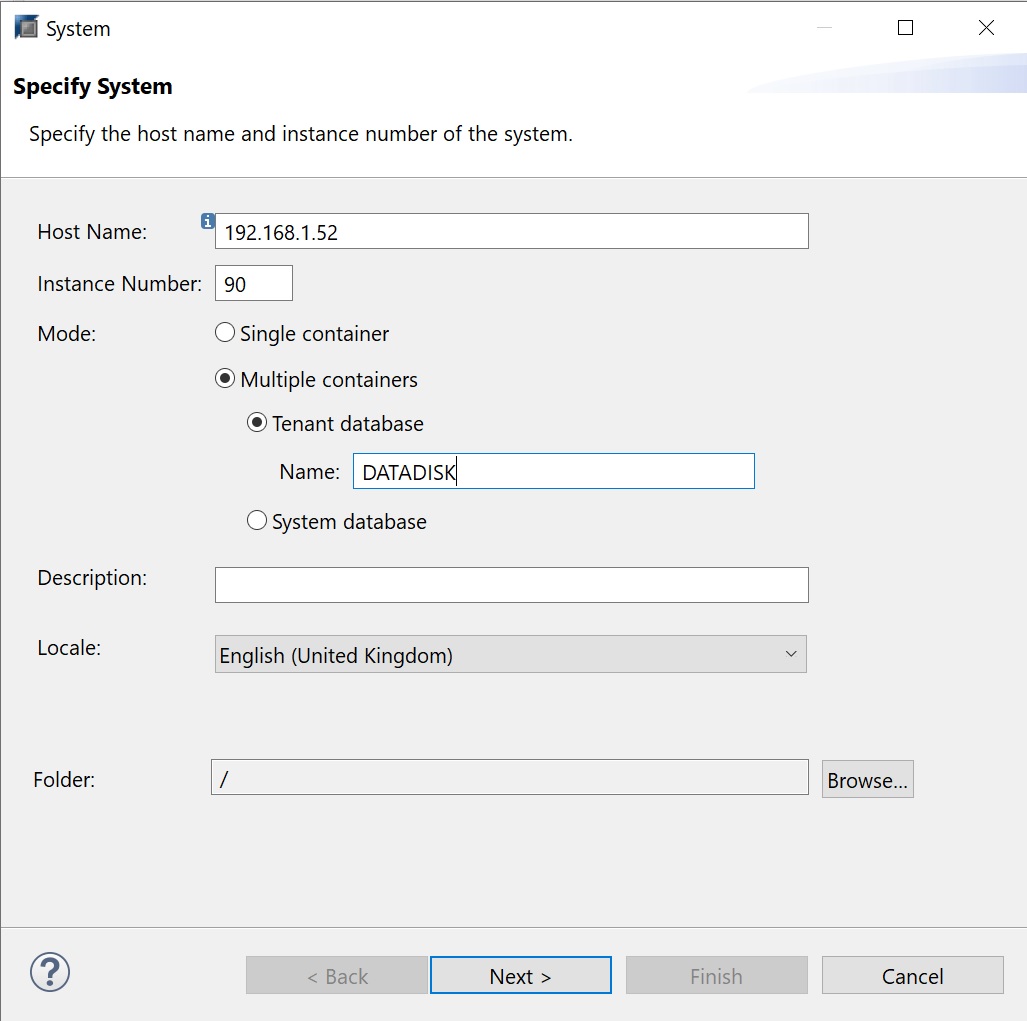The width and height of the screenshot is (1027, 1021).
Task: Click the 'Locale:' label
Action: (x=69, y=648)
